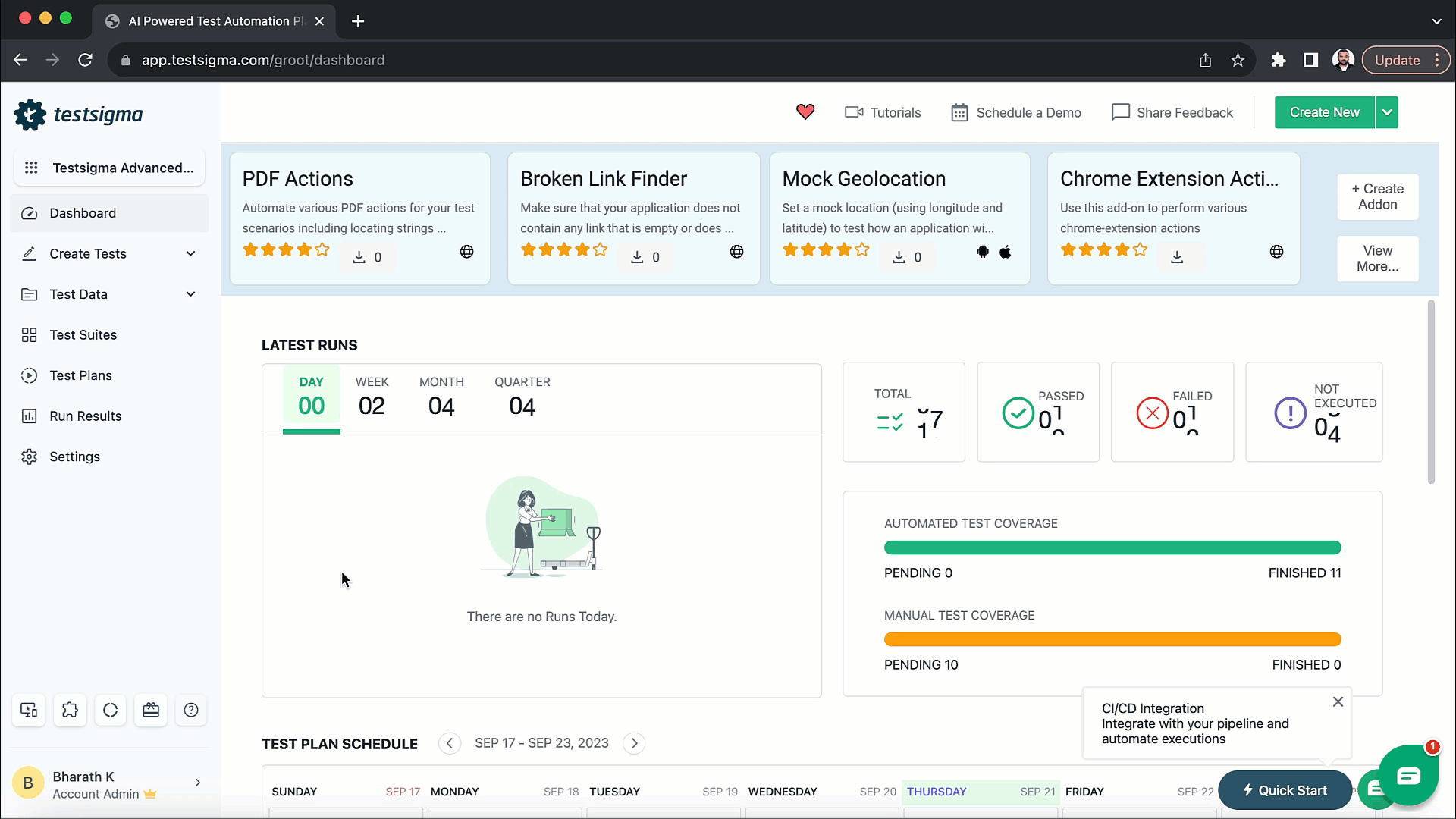Open the help question mark icon
Screen dimensions: 1456x819
click(191, 711)
